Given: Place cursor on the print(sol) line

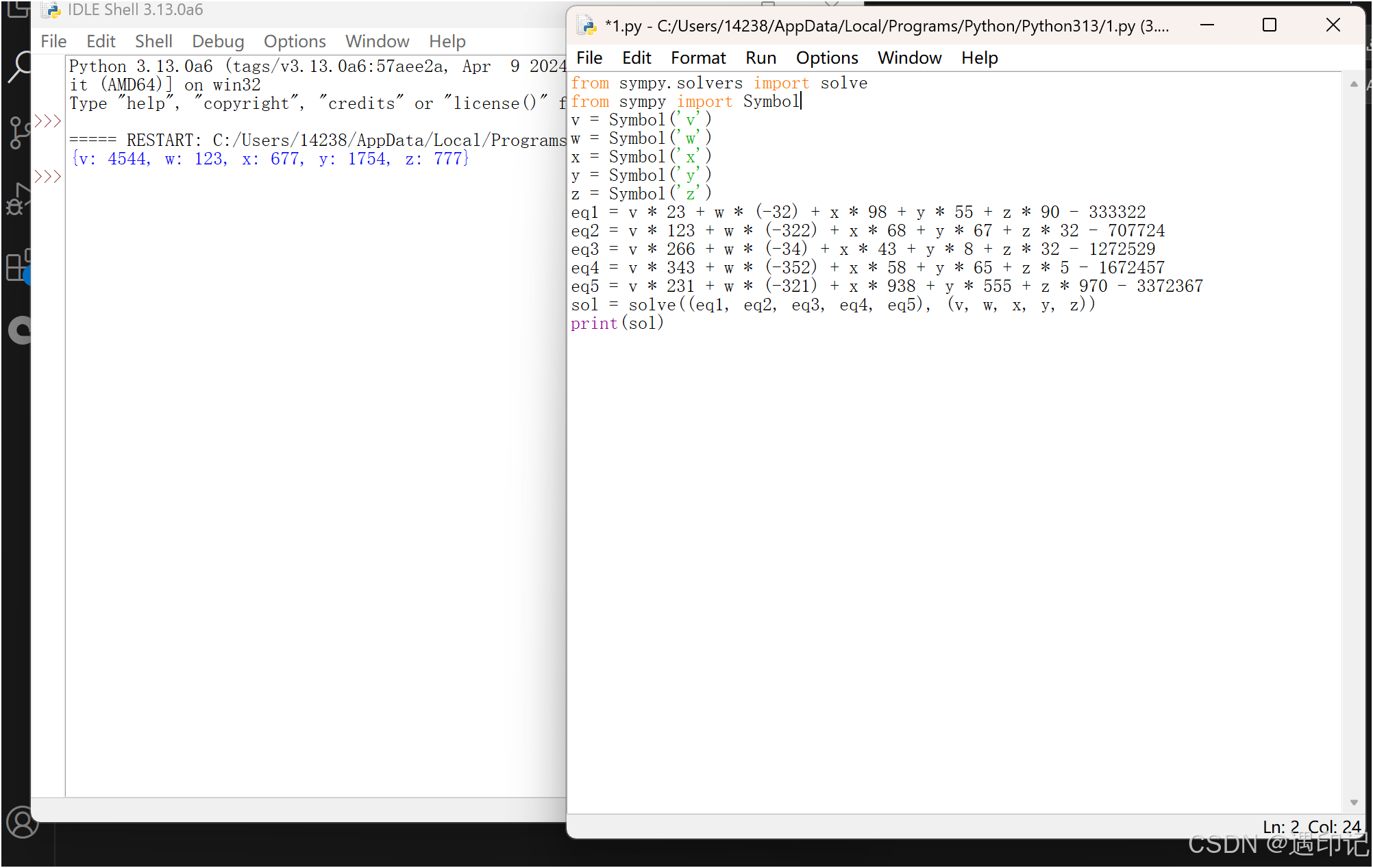Looking at the screenshot, I should [617, 323].
